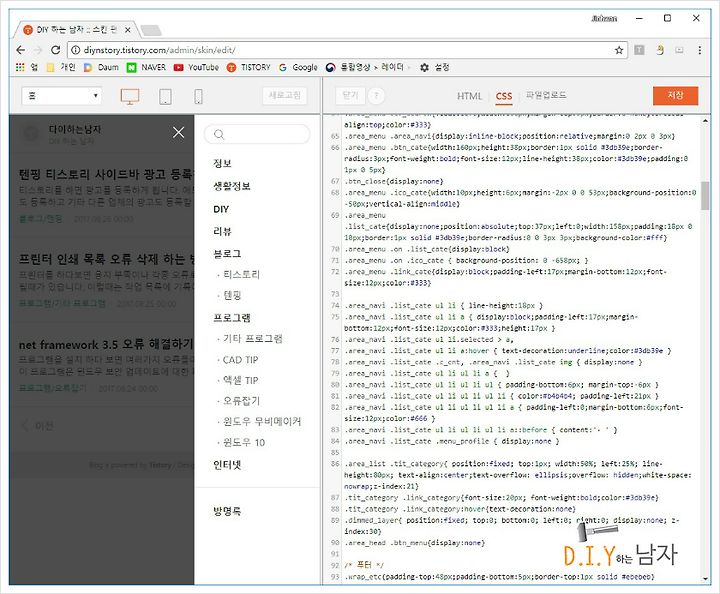Image resolution: width=720 pixels, height=594 pixels.
Task: Switch to desktop monitor preview
Action: (x=130, y=96)
